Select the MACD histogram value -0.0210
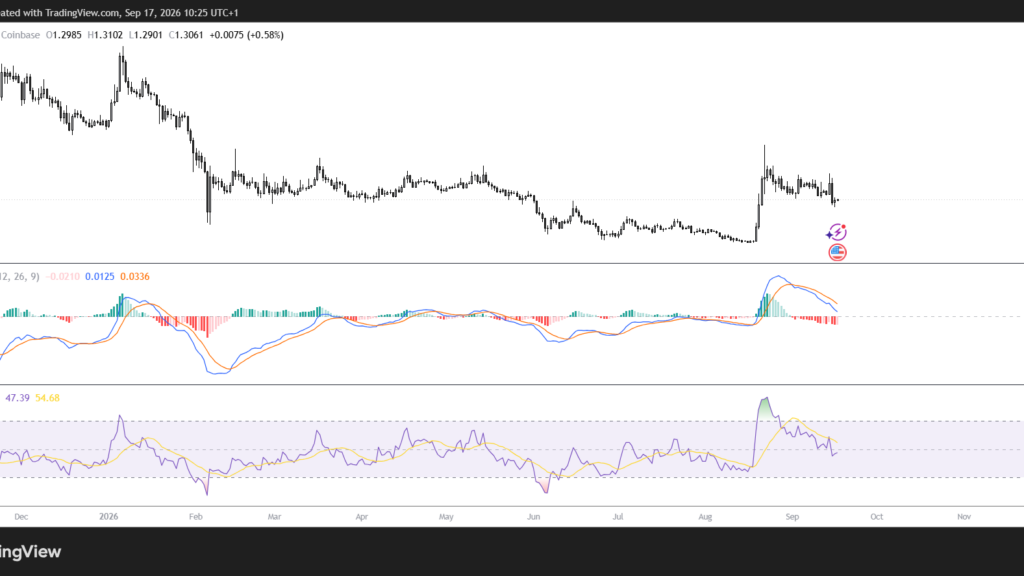1024x576 pixels. [63, 277]
